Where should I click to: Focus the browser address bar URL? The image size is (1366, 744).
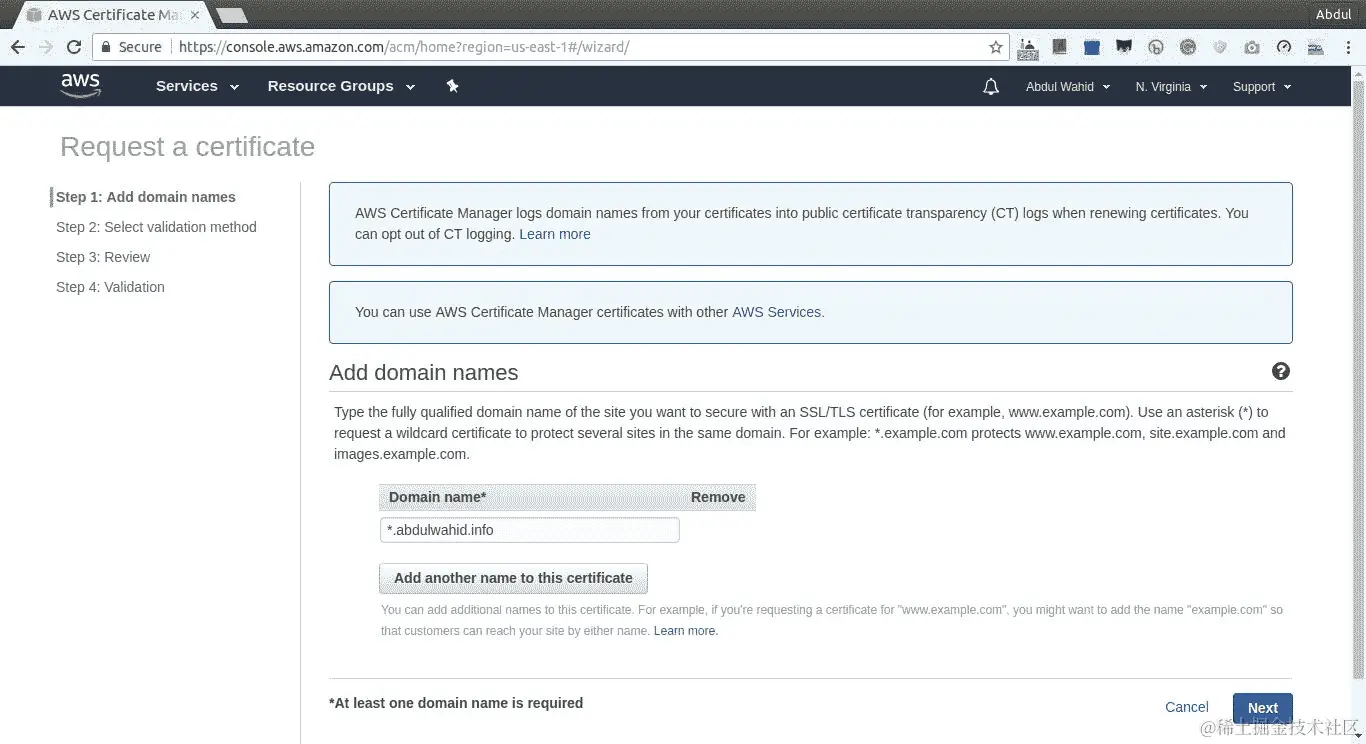[404, 47]
